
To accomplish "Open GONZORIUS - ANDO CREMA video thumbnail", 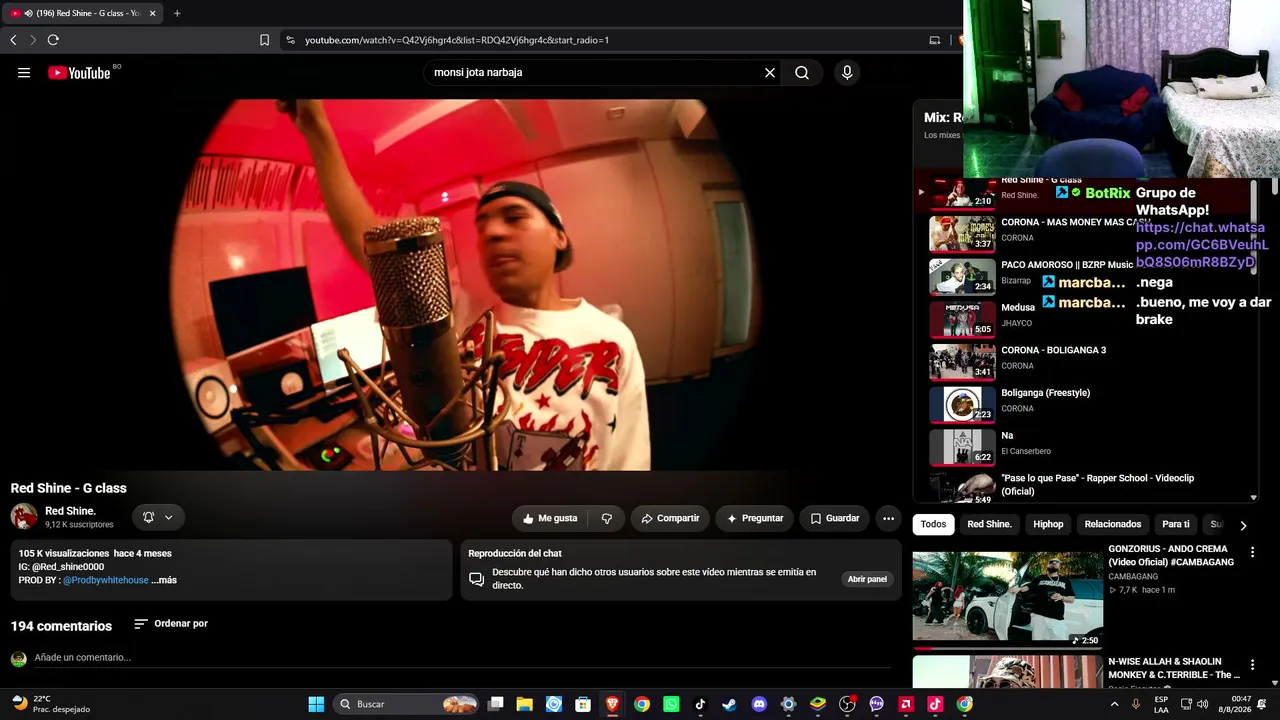I will (1007, 596).
